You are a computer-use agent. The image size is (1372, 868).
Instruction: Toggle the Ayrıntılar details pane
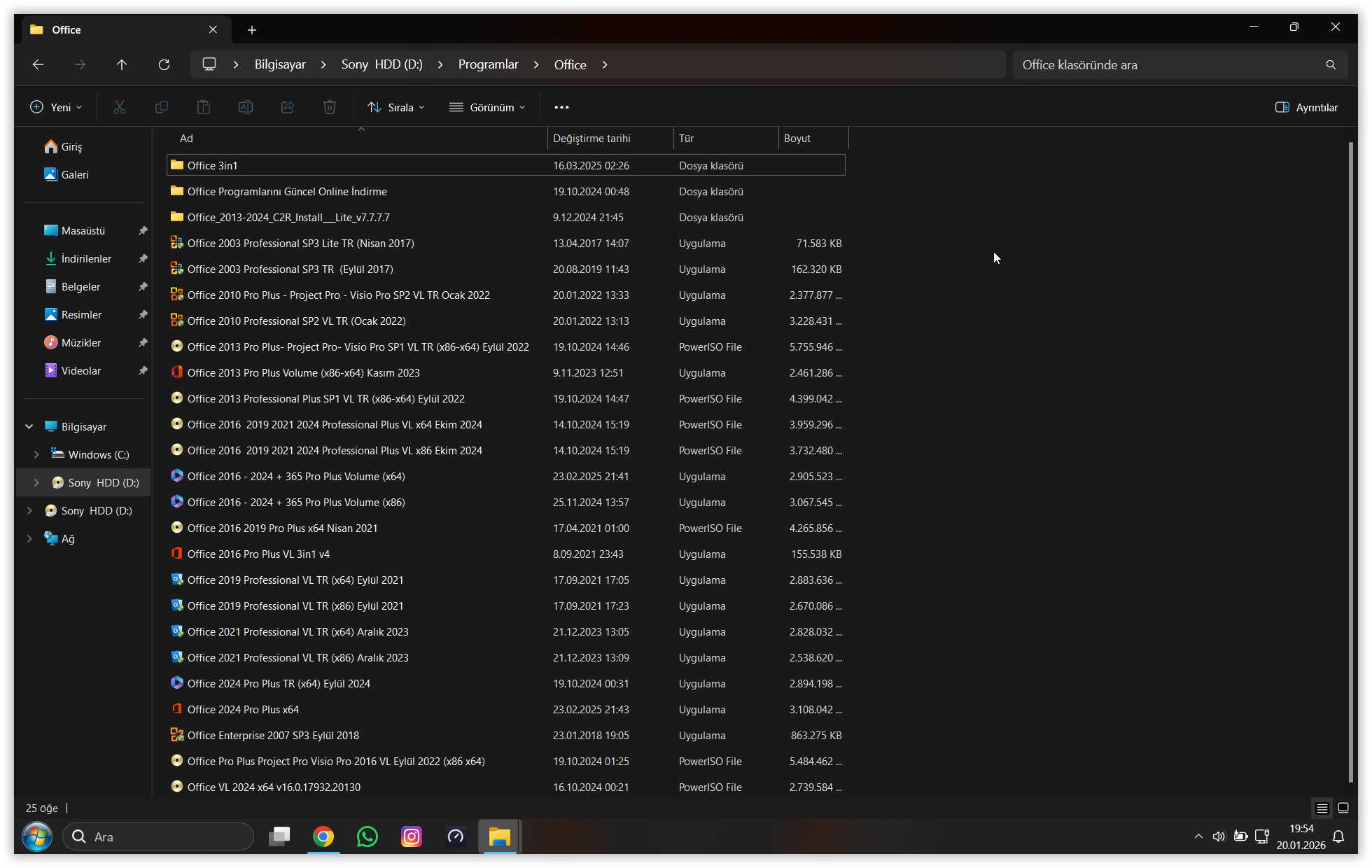point(1307,107)
